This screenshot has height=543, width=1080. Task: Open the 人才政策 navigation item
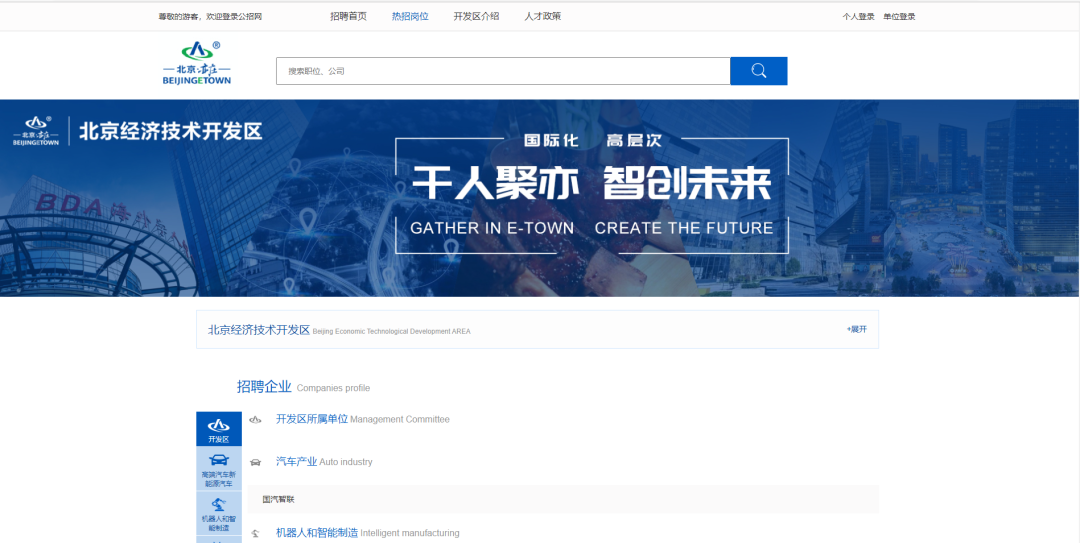pyautogui.click(x=542, y=16)
